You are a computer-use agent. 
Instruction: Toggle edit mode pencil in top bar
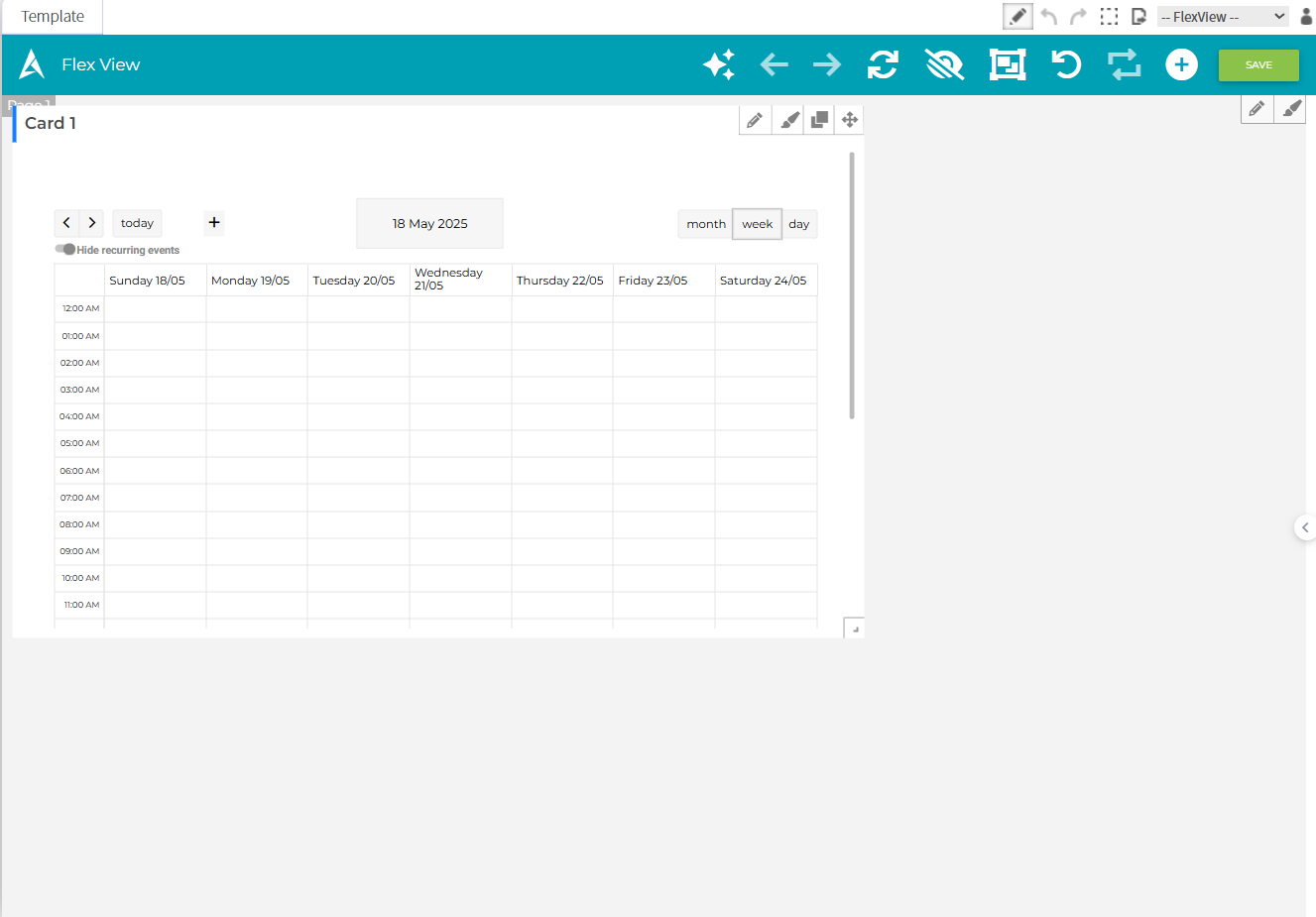click(x=1017, y=17)
